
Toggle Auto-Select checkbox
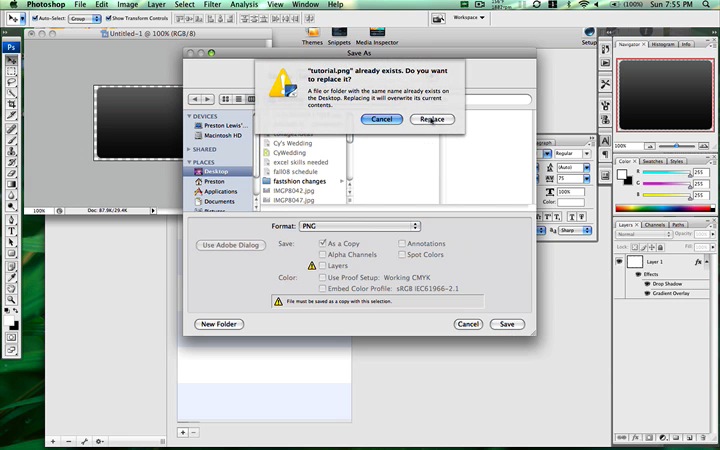click(x=35, y=18)
